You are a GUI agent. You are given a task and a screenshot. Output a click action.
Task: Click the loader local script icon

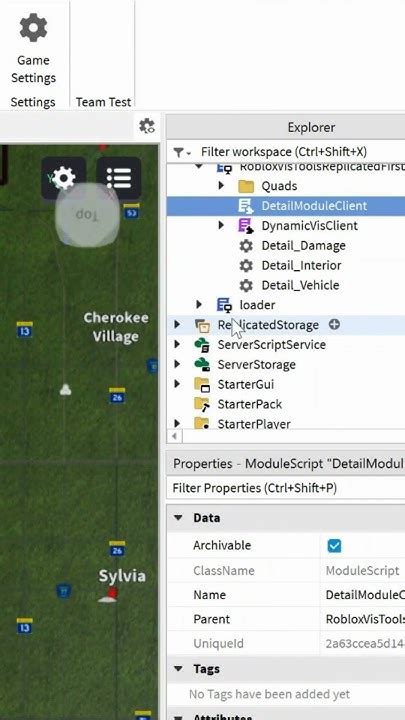(224, 305)
